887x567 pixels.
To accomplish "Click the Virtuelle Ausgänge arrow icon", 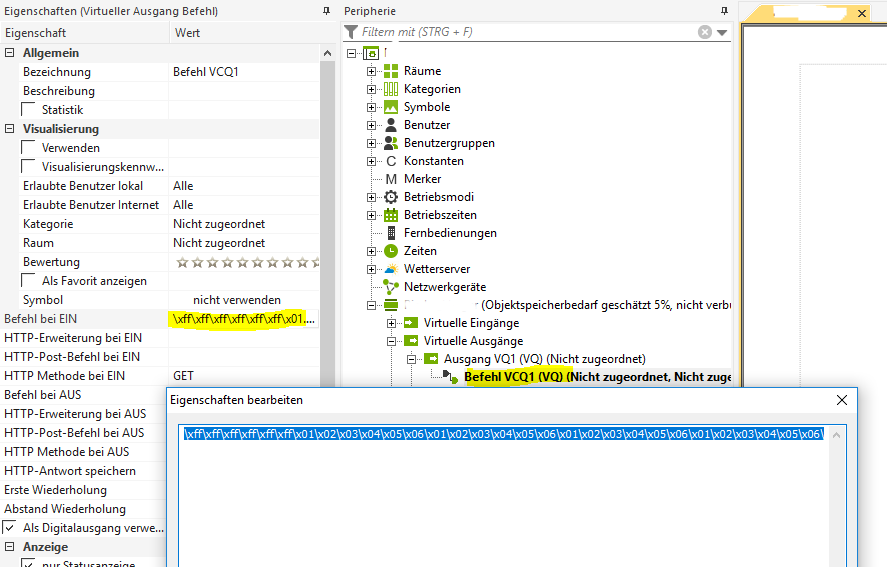I will coord(411,341).
